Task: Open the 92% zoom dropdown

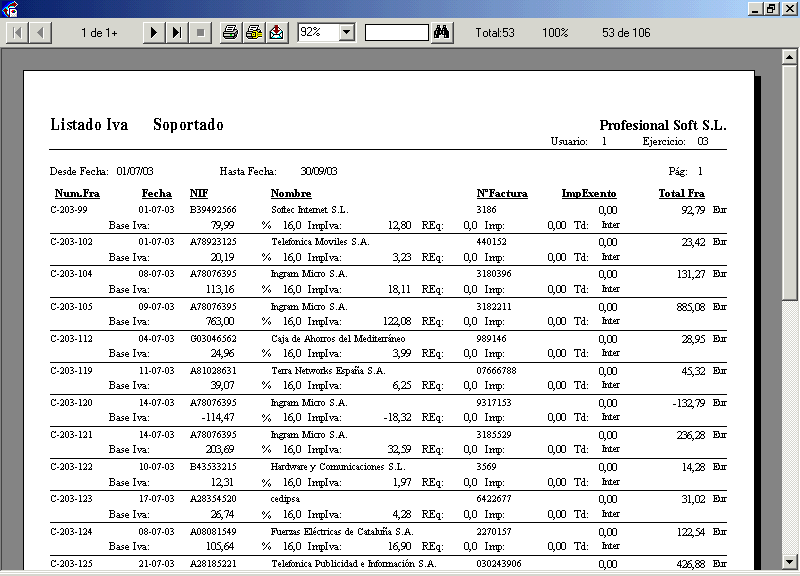Action: pyautogui.click(x=346, y=33)
